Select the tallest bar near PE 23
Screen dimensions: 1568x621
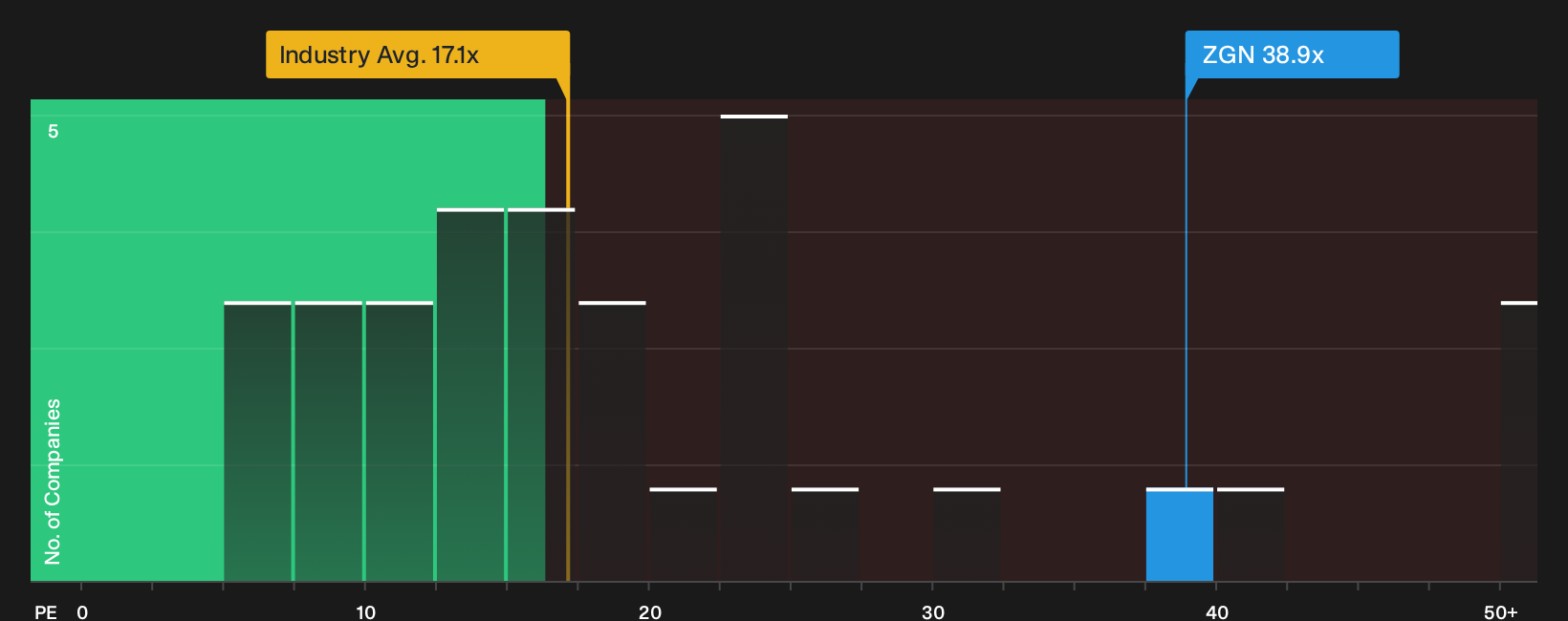[x=754, y=349]
